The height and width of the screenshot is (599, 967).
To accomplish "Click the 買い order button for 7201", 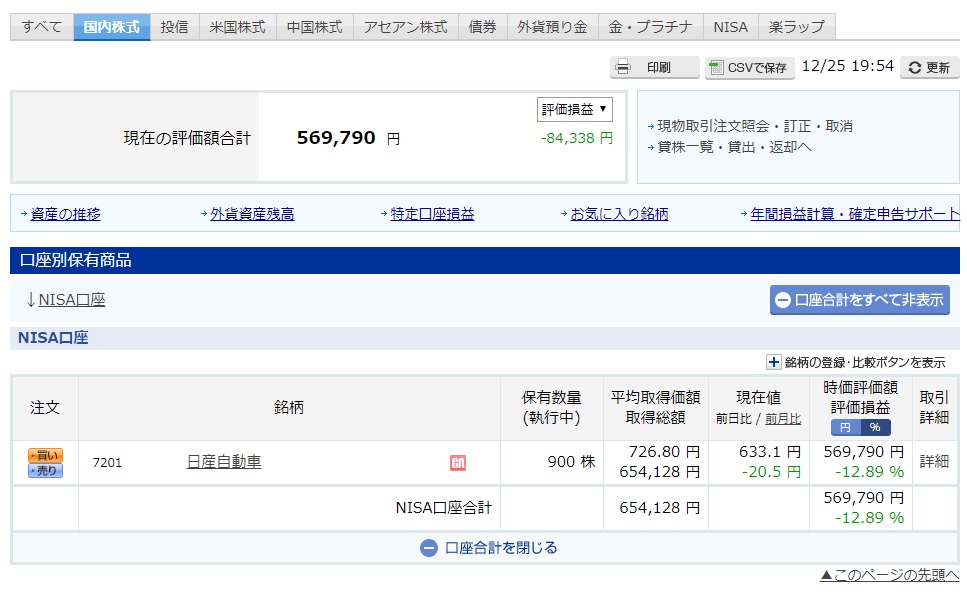I will tap(45, 455).
